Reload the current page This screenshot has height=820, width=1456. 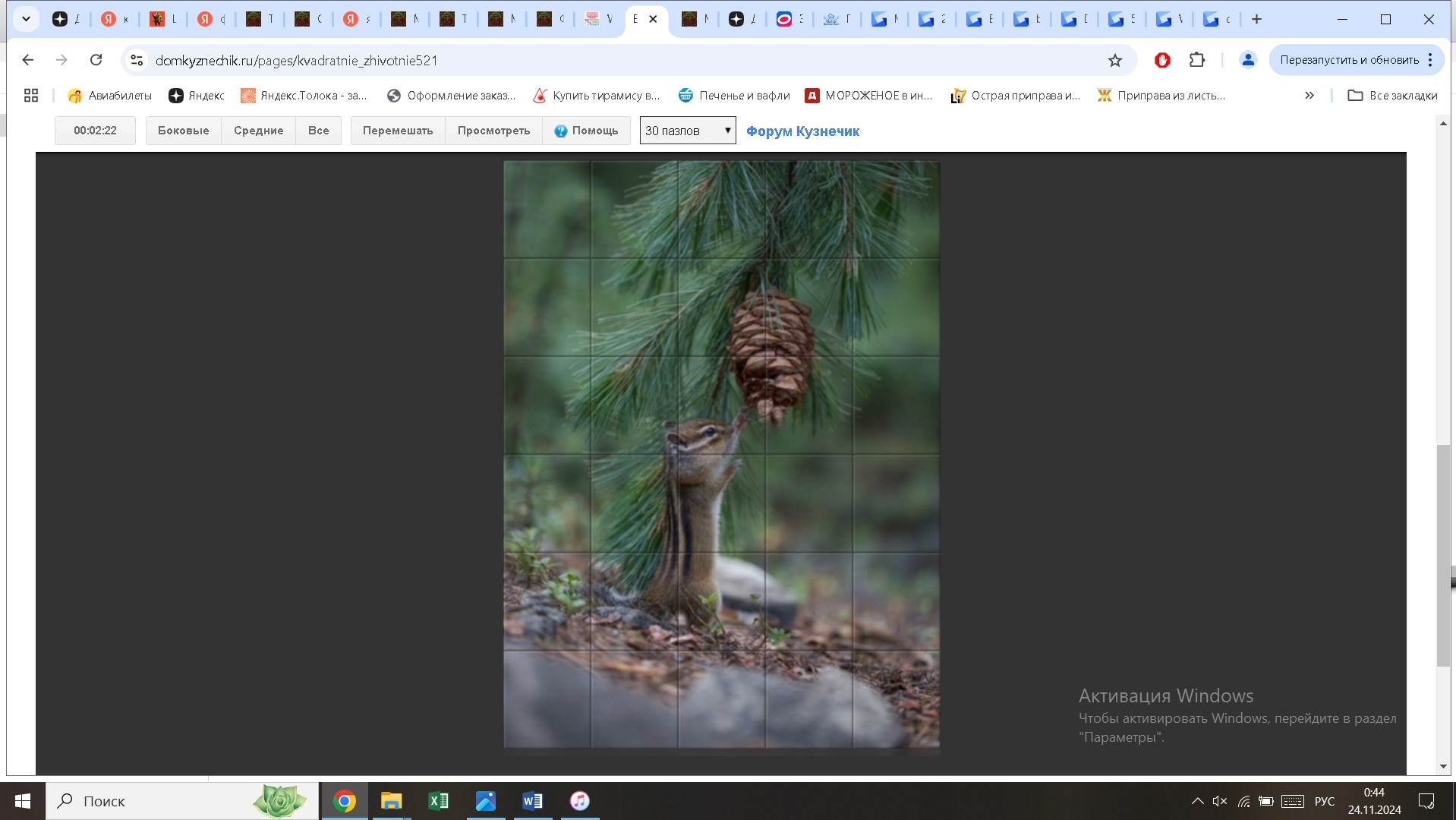click(96, 60)
